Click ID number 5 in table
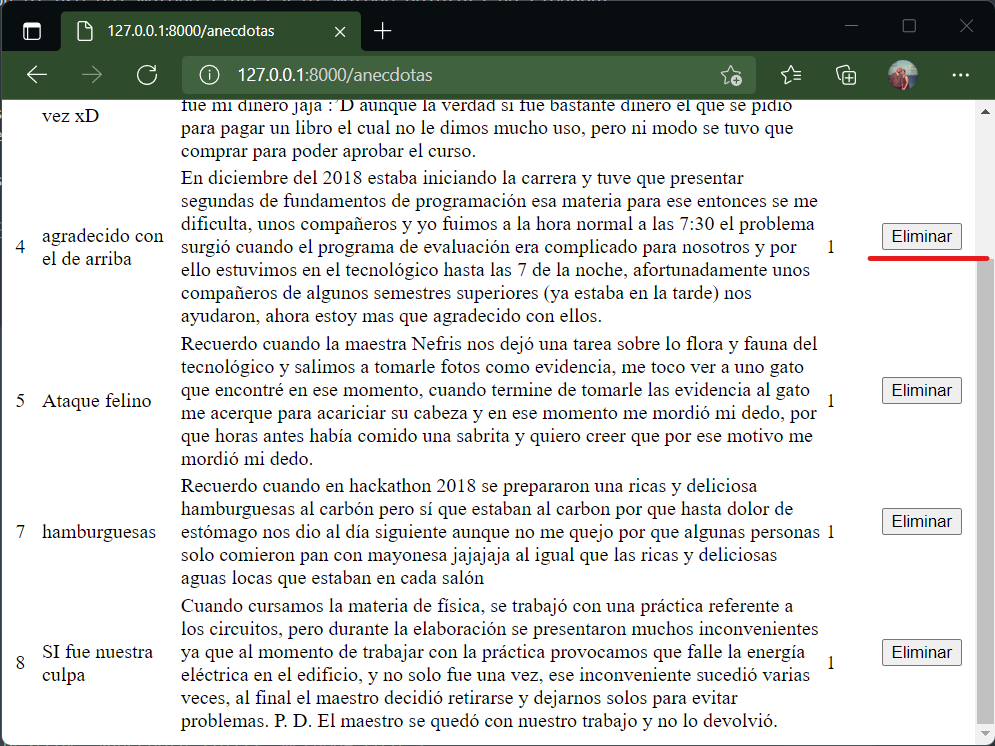Viewport: 995px width, 746px height. 20,401
